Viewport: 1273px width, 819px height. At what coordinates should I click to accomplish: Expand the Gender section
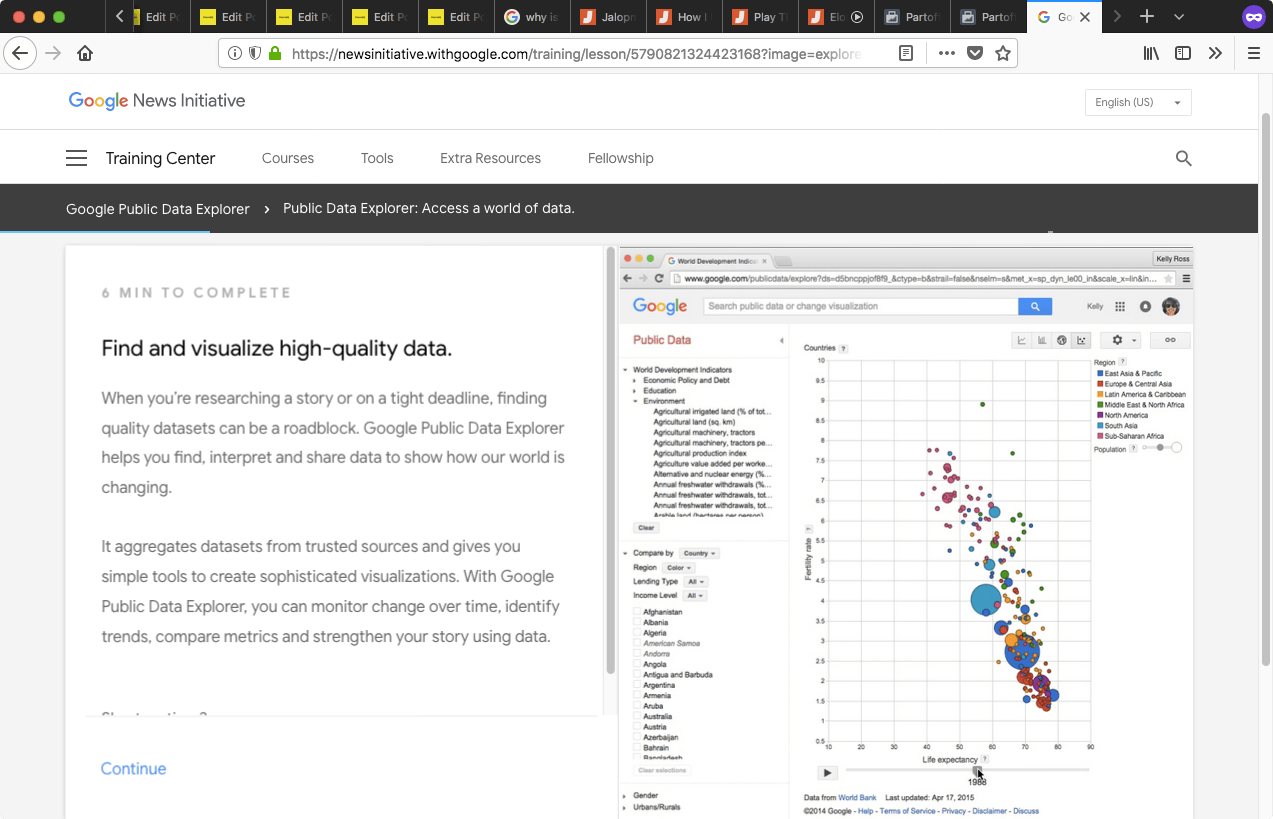pyautogui.click(x=626, y=796)
